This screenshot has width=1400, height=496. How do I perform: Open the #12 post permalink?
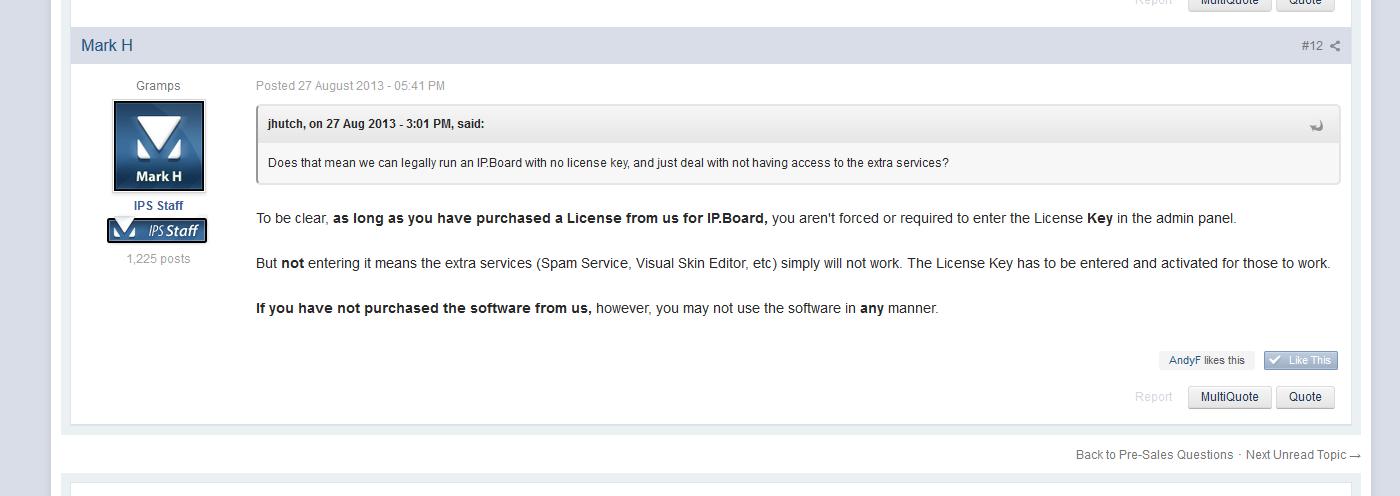pos(1312,46)
